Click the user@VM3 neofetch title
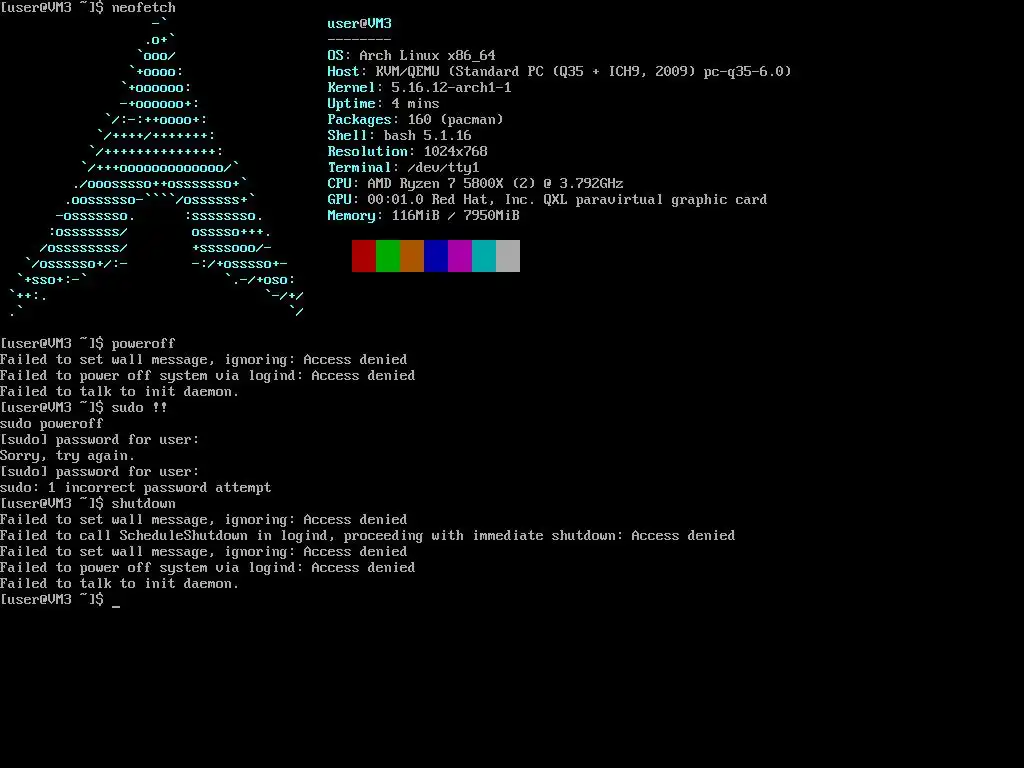Viewport: 1024px width, 768px height. point(359,24)
